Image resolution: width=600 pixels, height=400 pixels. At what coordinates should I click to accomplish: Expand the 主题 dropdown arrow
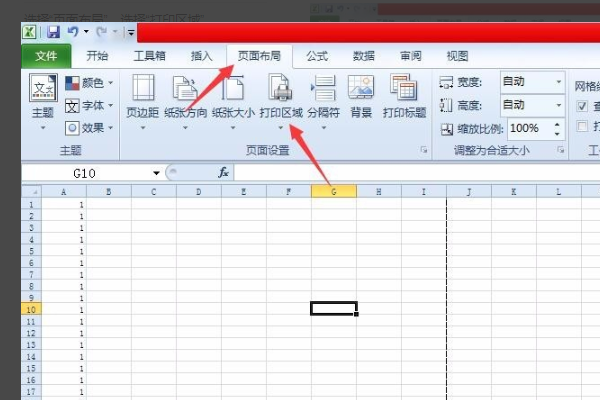43,127
